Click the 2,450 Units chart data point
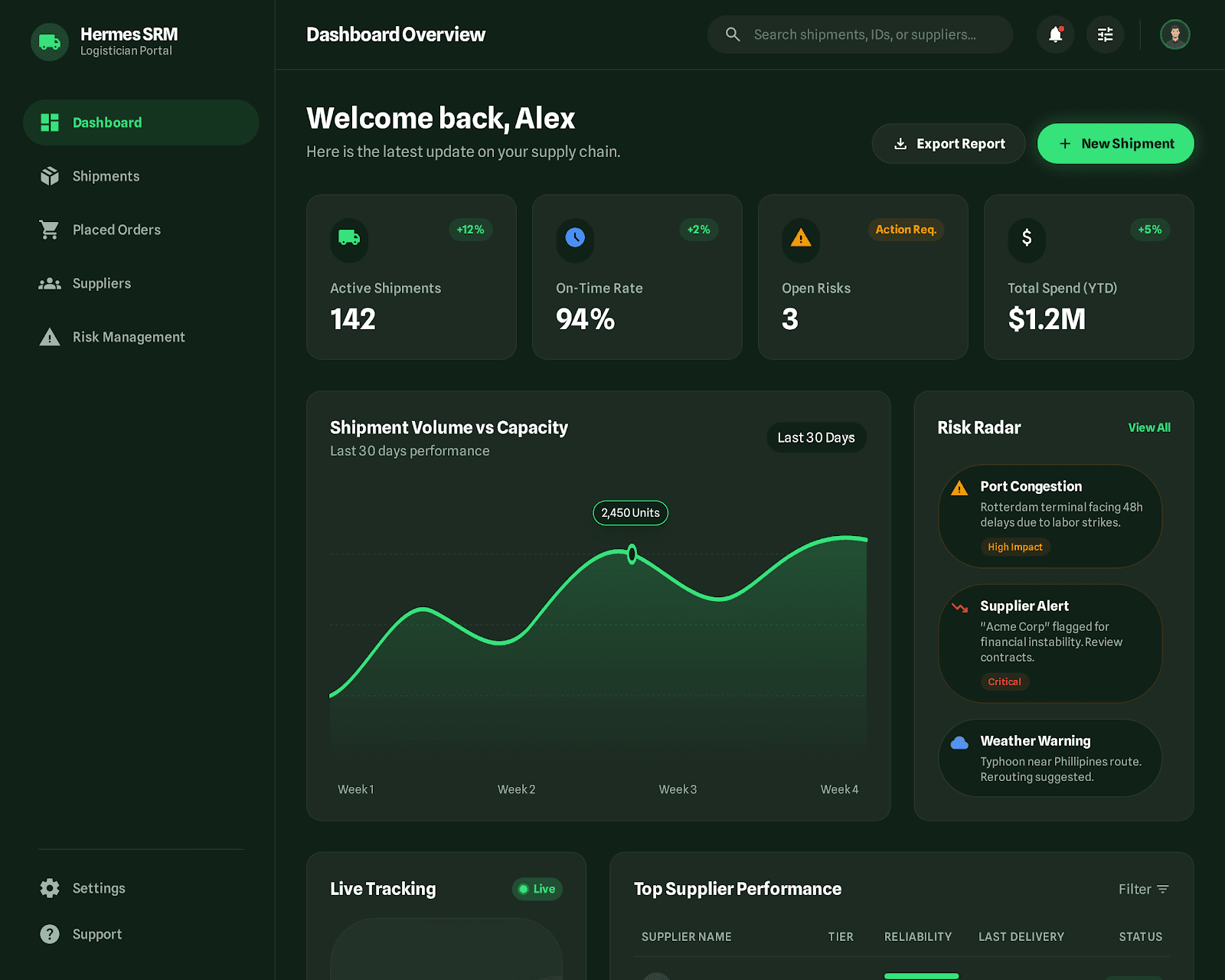Image resolution: width=1225 pixels, height=980 pixels. pos(632,554)
